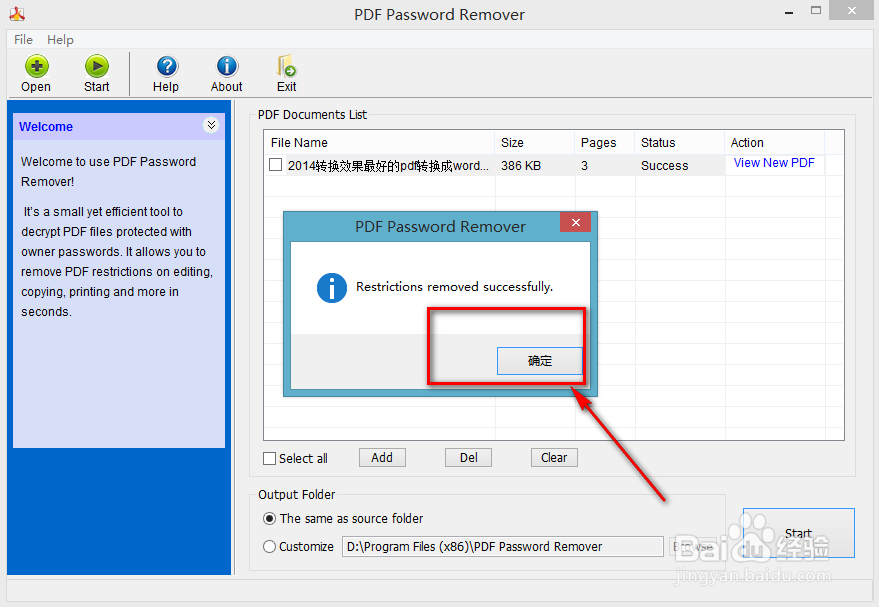Click the pages value '3' cell

click(x=585, y=166)
